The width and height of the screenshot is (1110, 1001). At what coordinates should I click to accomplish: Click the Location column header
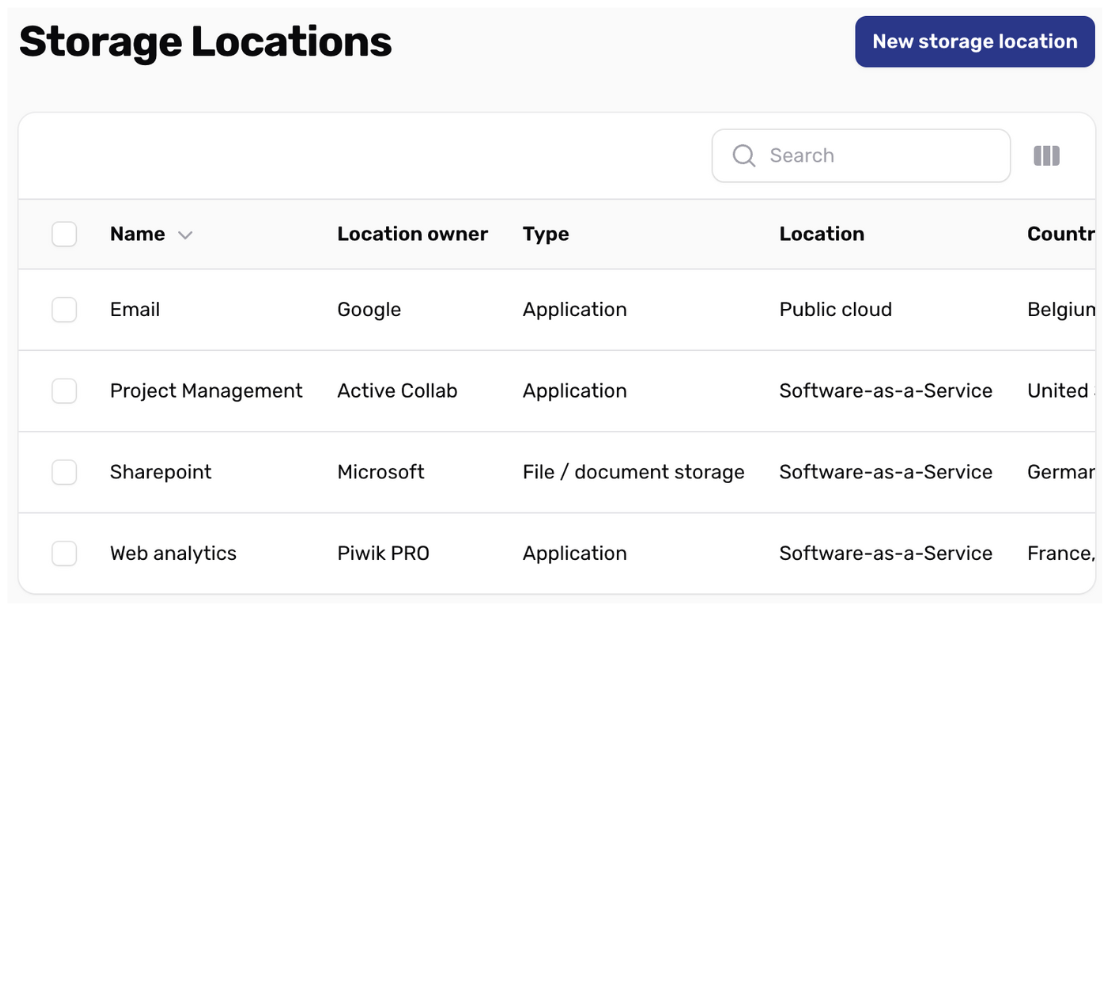click(x=822, y=234)
